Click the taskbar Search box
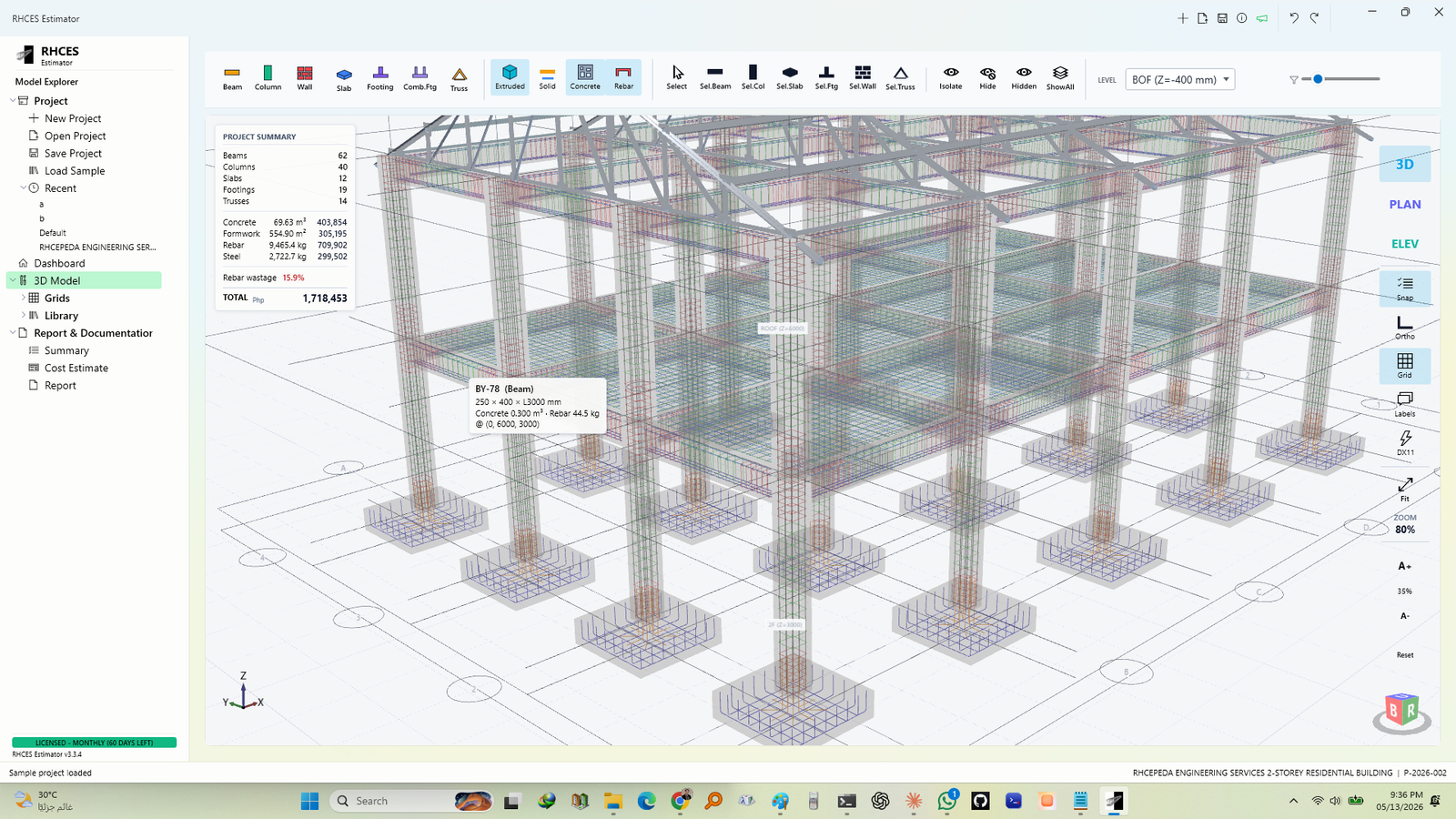 pyautogui.click(x=411, y=801)
